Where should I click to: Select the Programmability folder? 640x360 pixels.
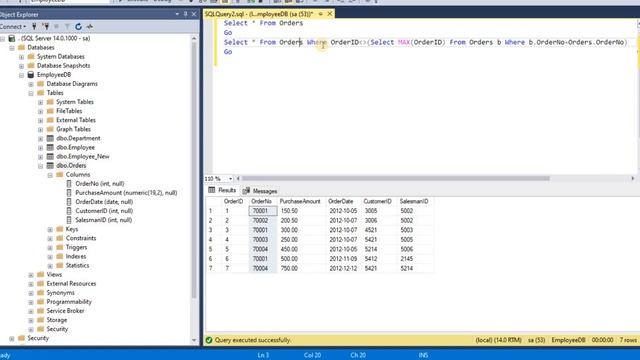coord(69,302)
